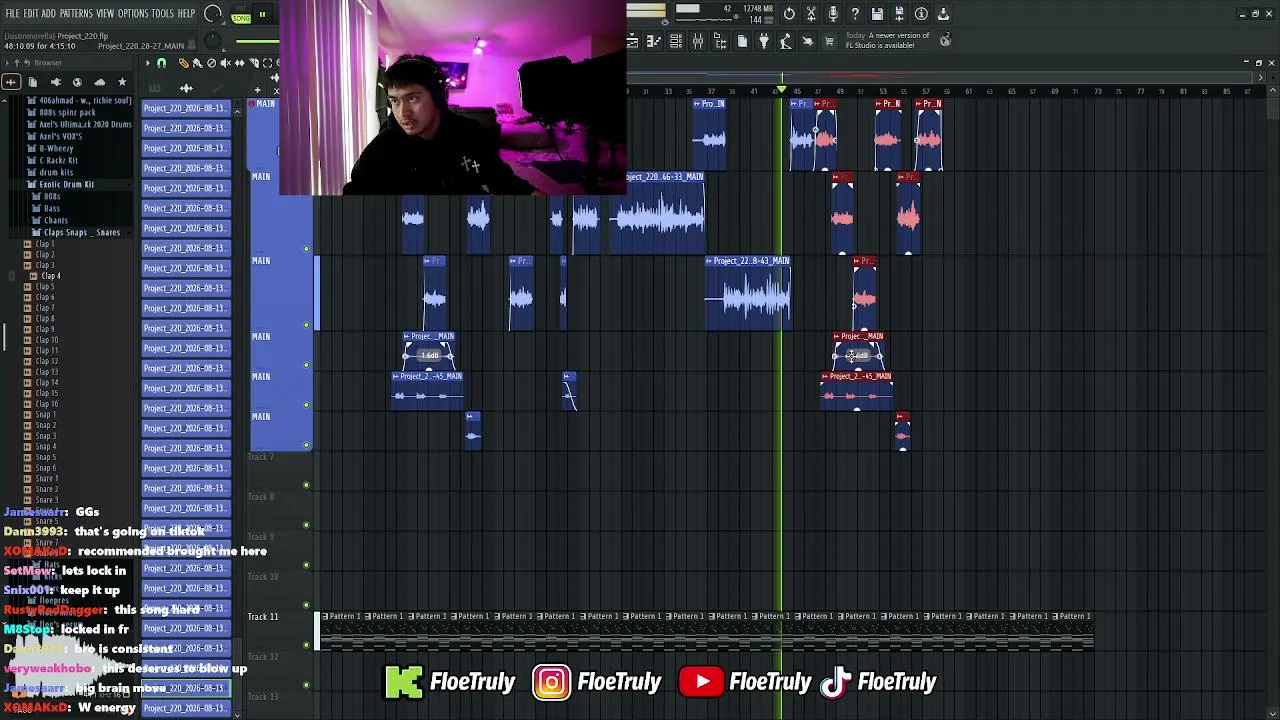Click the download/save-new-version icon
The height and width of the screenshot is (720, 1280).
coord(943,14)
